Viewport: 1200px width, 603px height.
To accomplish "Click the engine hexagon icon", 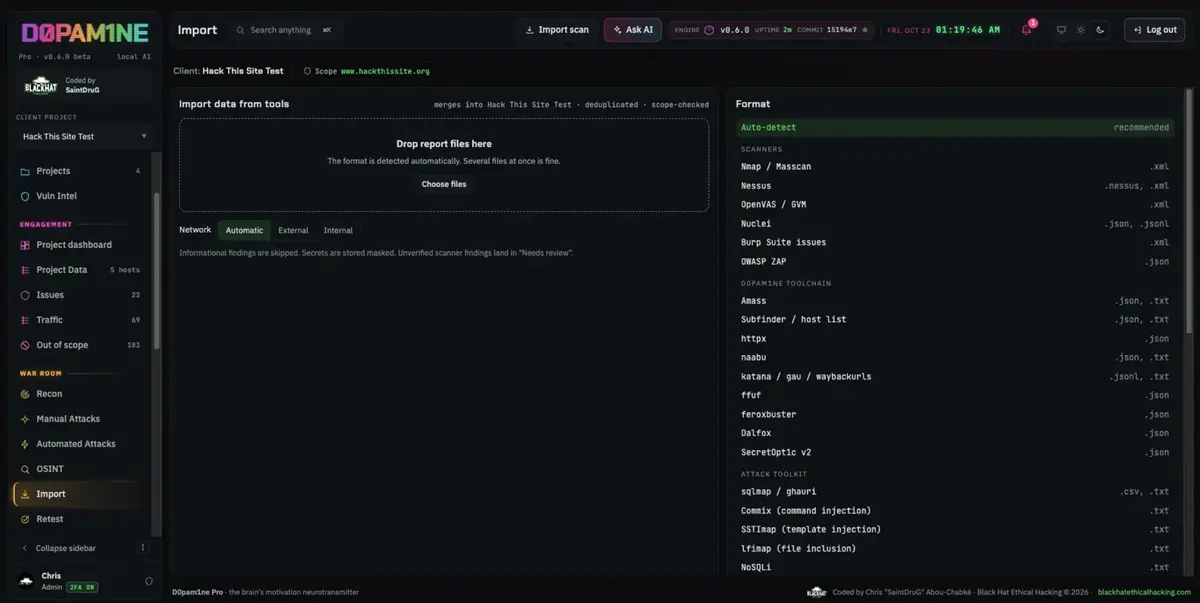I will (709, 30).
